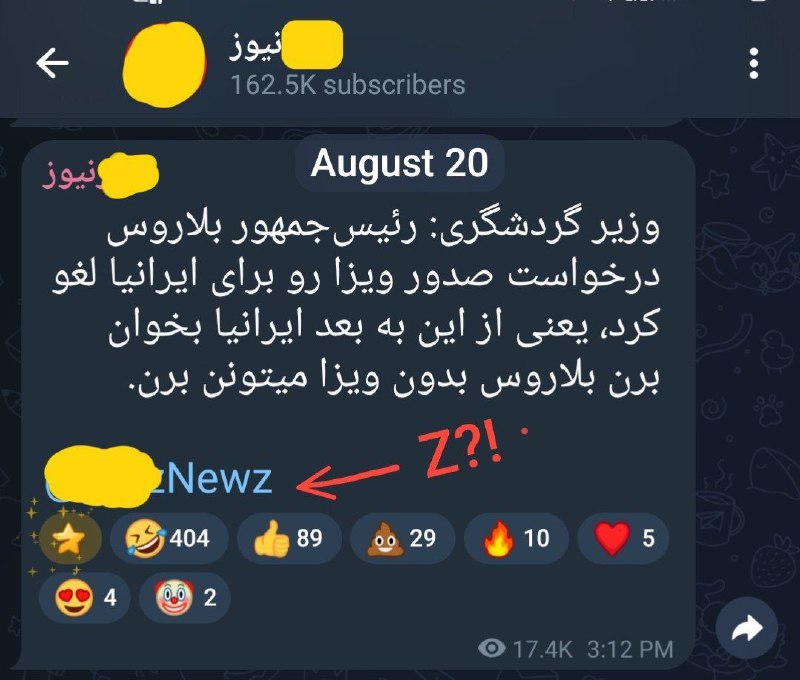Image resolution: width=800 pixels, height=680 pixels.
Task: Toggle the thumbs up reaction 89
Action: pos(289,538)
